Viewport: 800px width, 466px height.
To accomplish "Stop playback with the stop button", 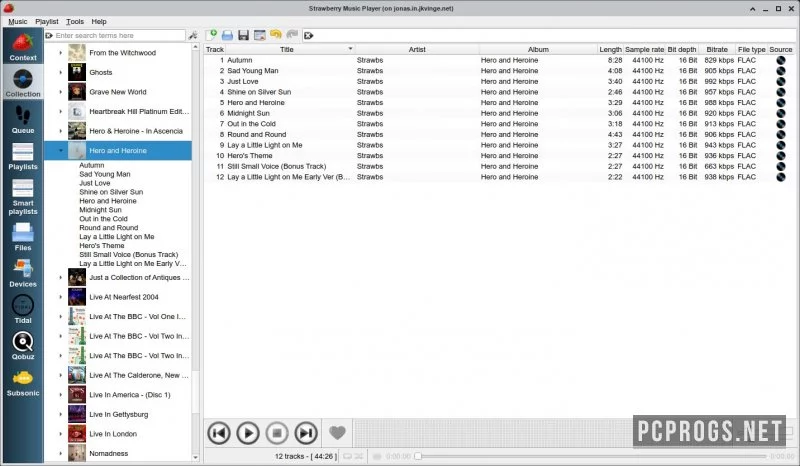I will [x=277, y=433].
